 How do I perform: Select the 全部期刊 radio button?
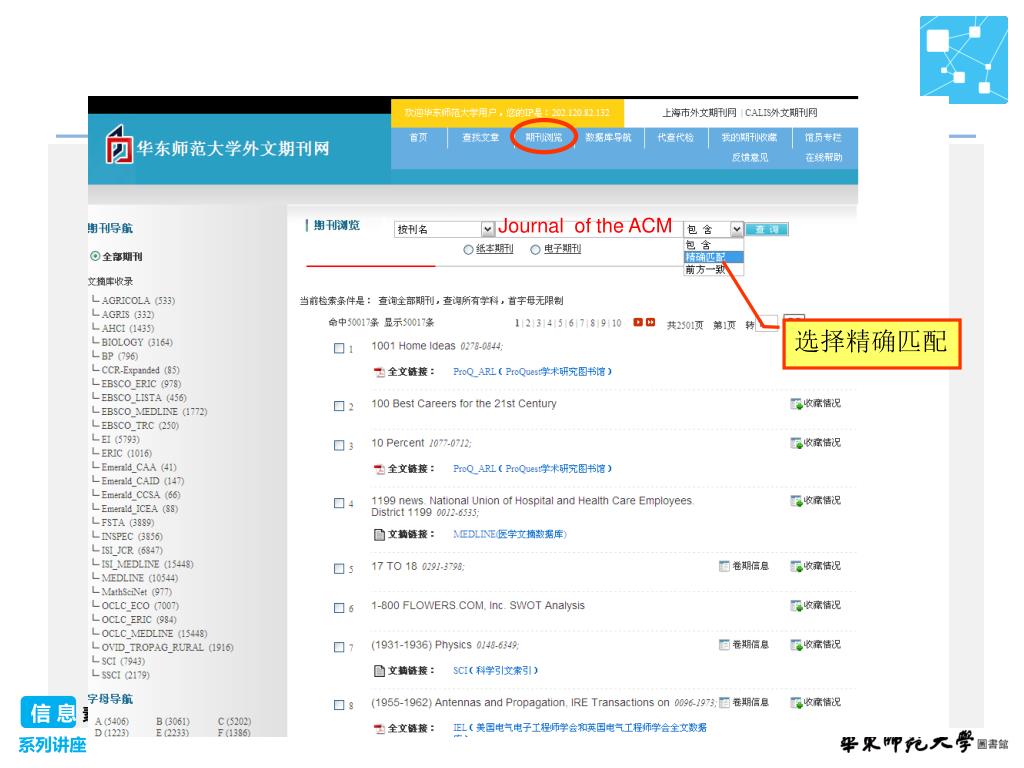[95, 256]
